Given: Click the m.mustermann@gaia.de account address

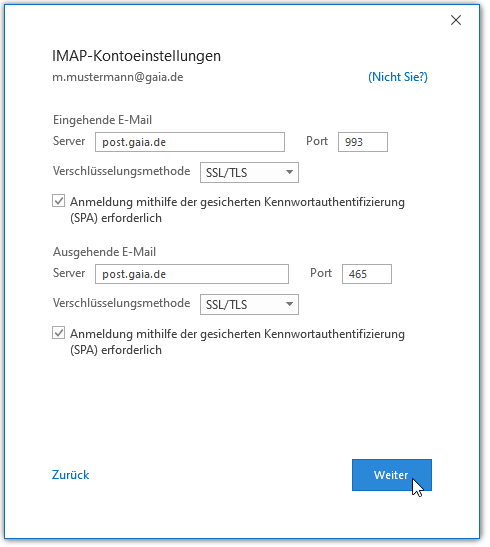Looking at the screenshot, I should click(118, 77).
